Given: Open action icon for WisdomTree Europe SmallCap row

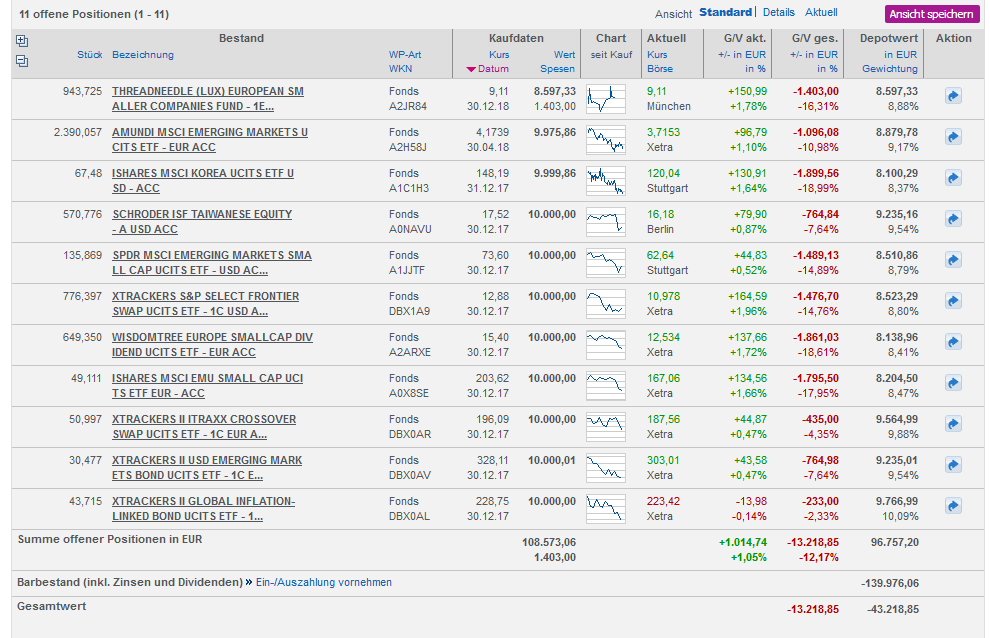Looking at the screenshot, I should pos(953,342).
